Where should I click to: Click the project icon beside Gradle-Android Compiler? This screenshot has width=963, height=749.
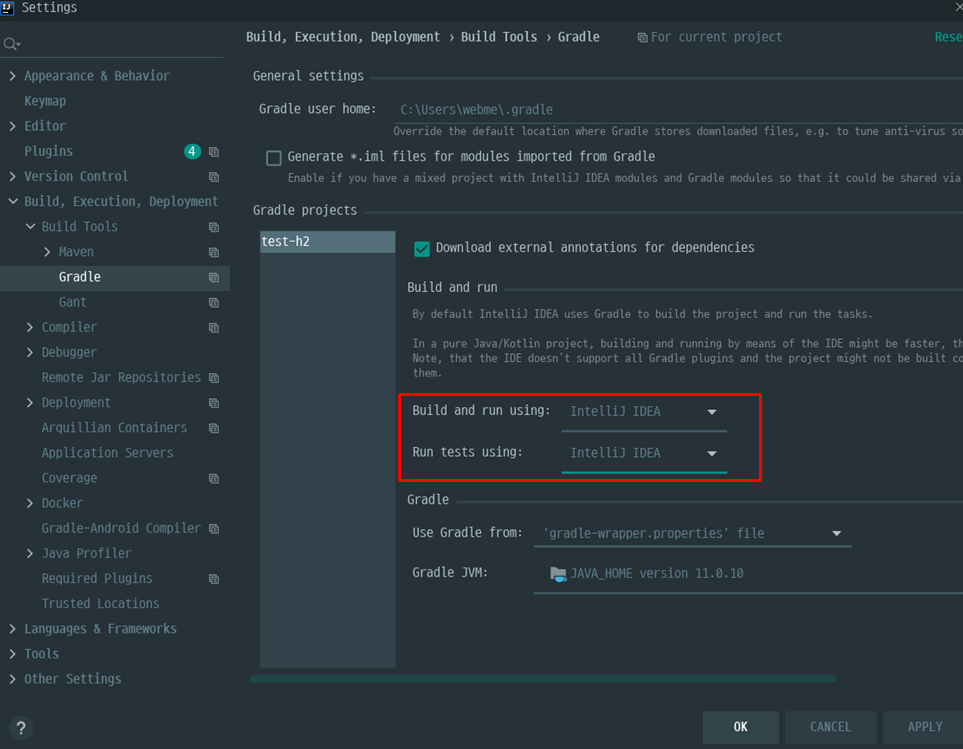pyautogui.click(x=214, y=529)
